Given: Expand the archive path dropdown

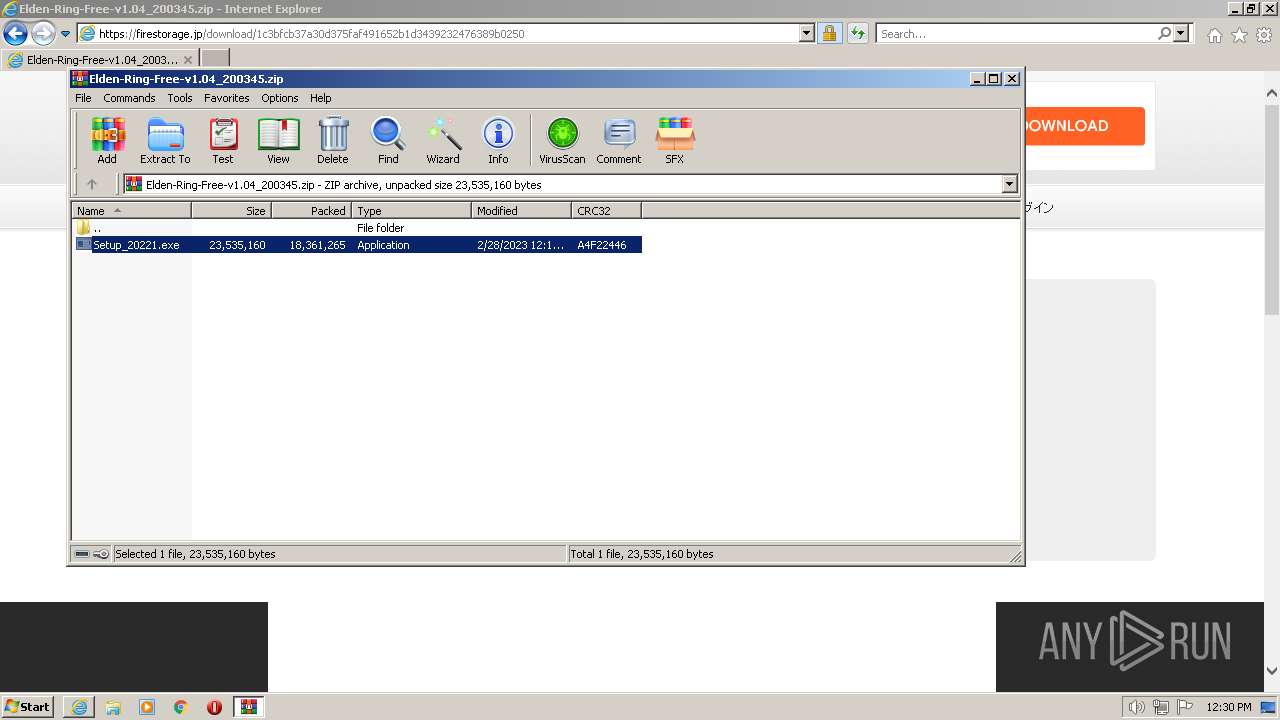Looking at the screenshot, I should coord(1009,184).
